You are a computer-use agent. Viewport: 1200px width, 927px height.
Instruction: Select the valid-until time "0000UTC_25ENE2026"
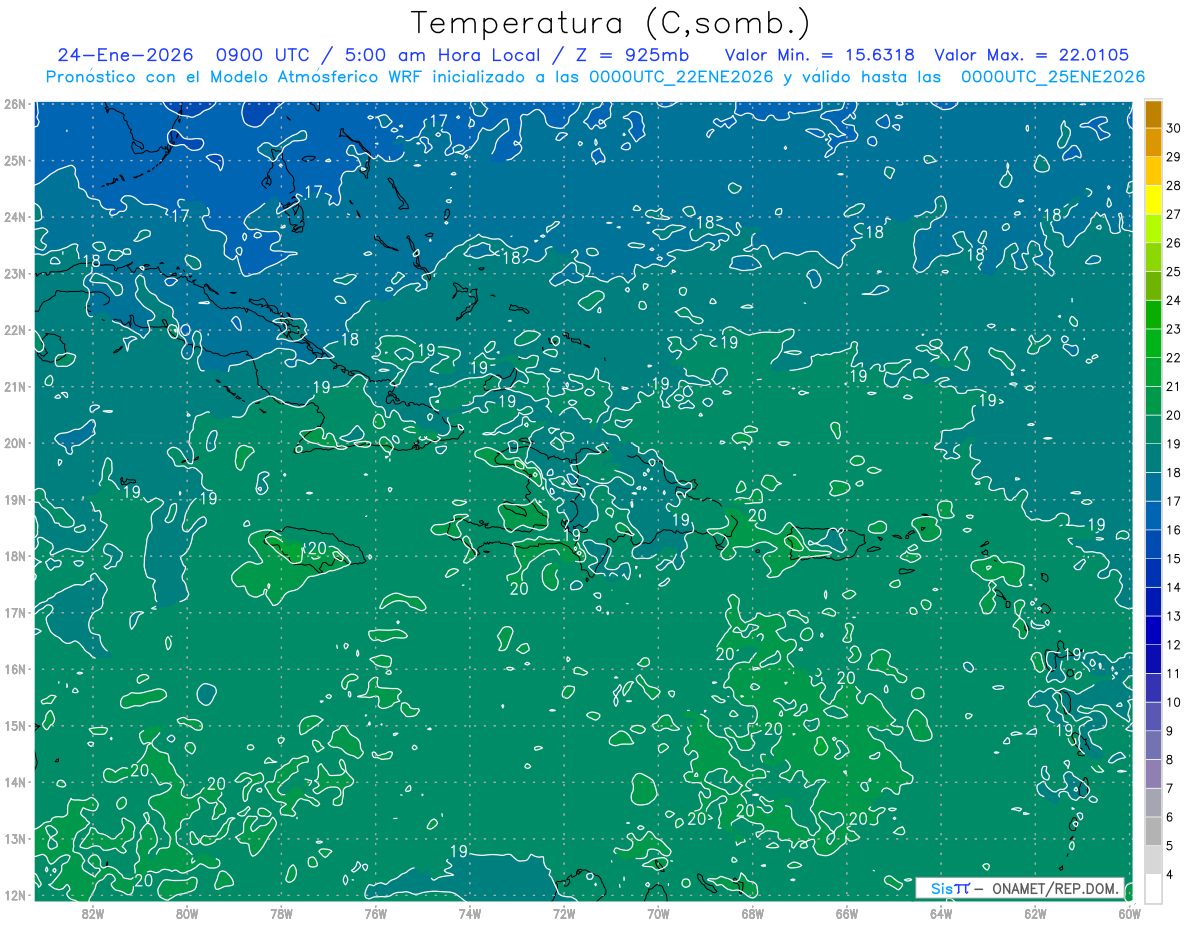pos(1053,77)
